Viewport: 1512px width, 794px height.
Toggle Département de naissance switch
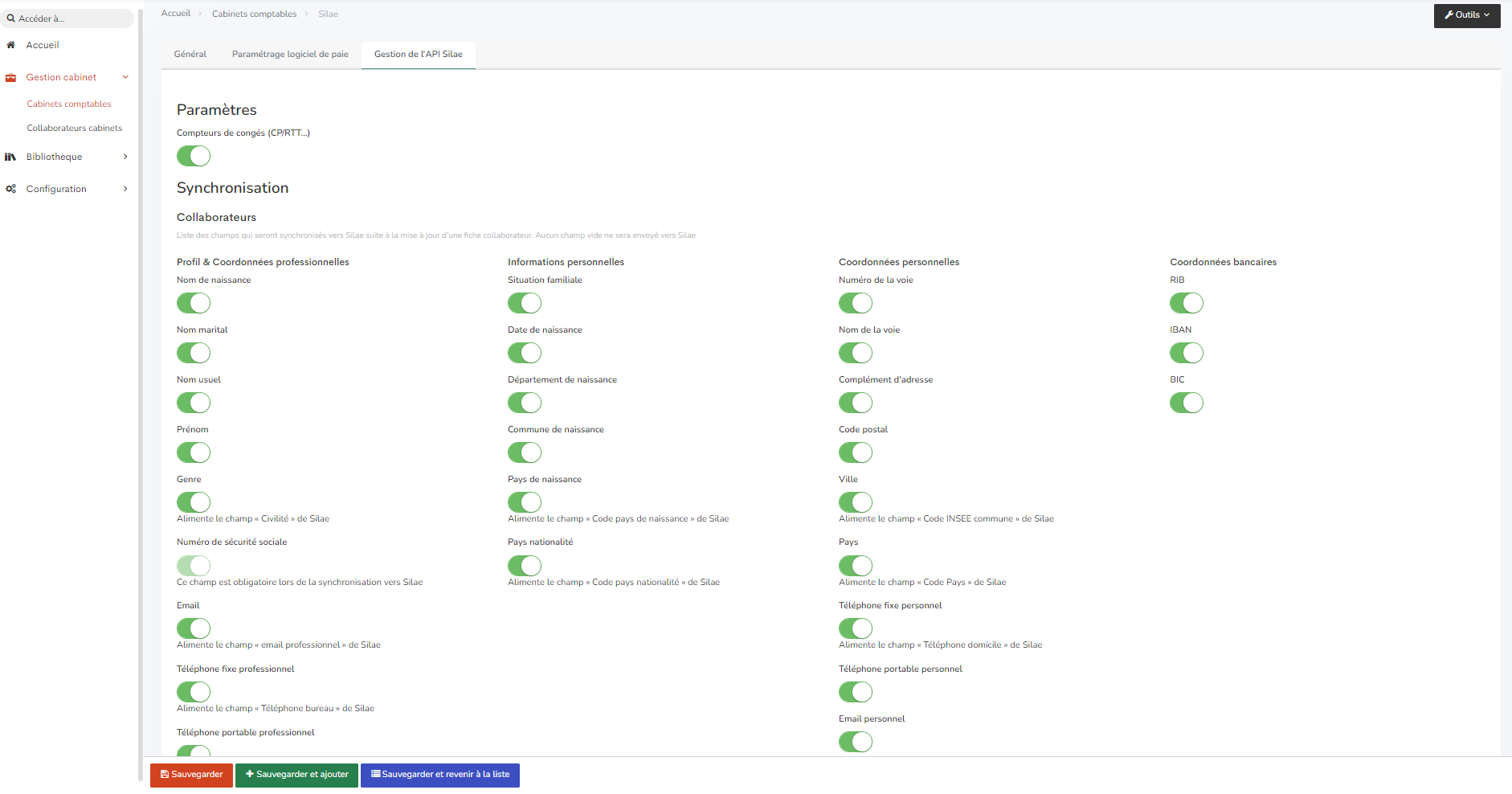pos(525,403)
